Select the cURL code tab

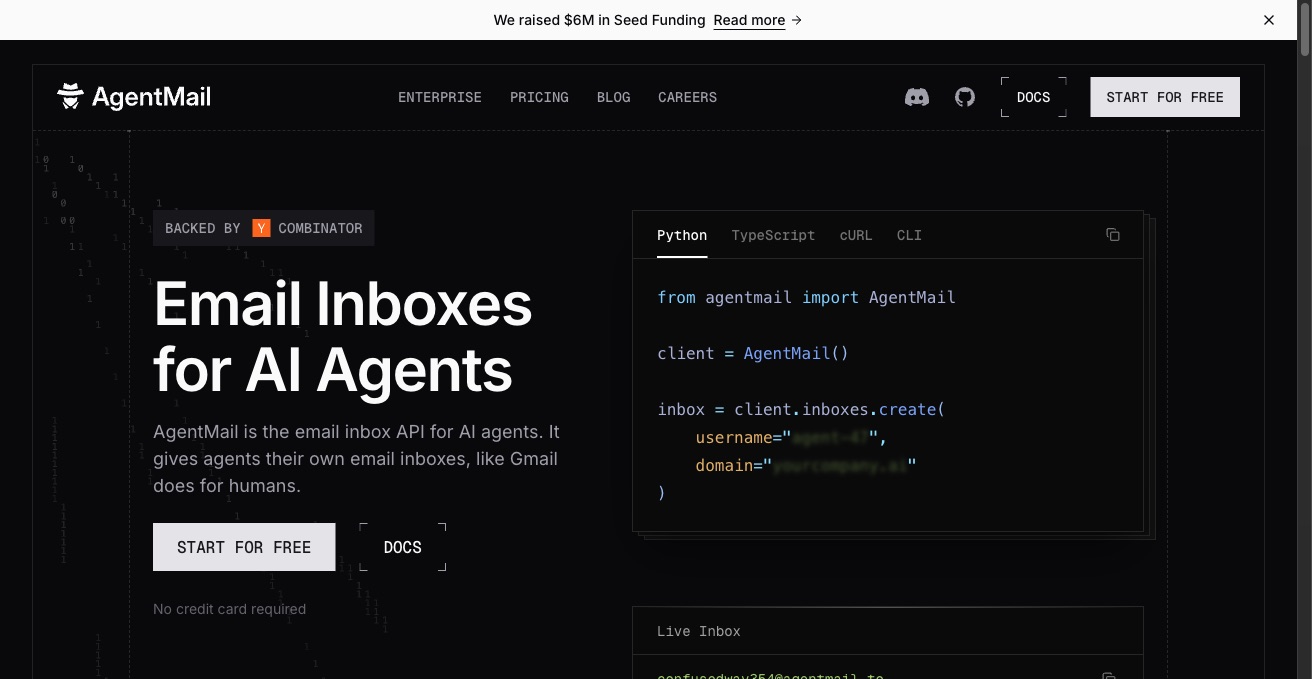tap(855, 236)
